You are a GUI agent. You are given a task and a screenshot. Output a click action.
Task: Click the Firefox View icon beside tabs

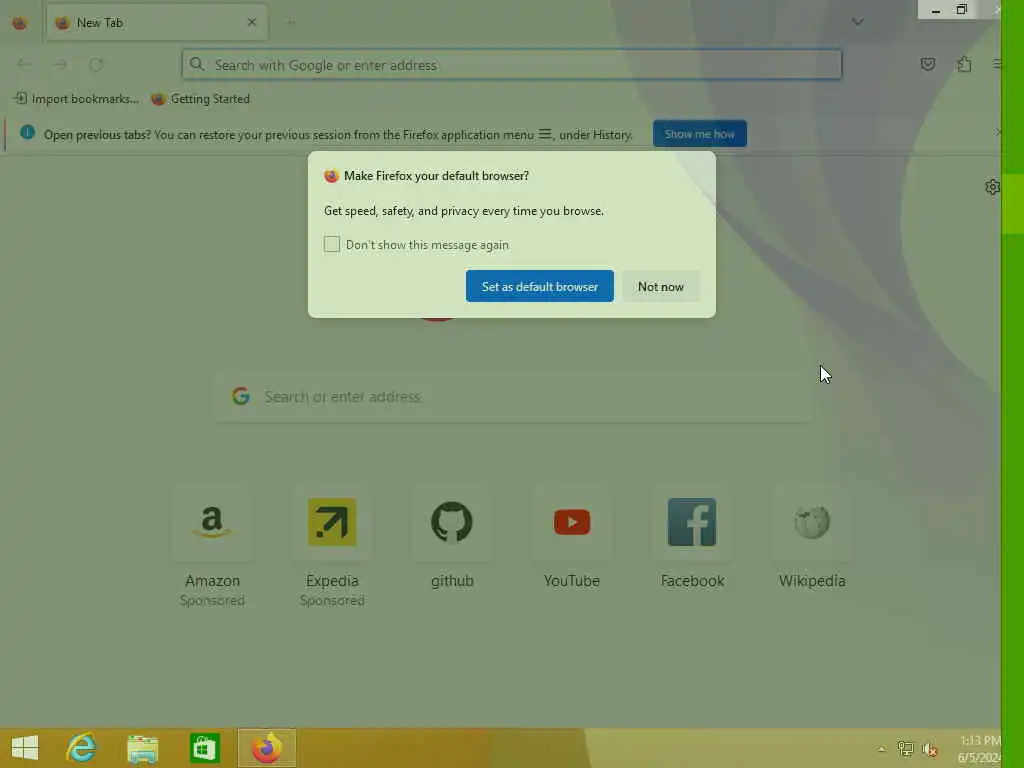point(20,23)
